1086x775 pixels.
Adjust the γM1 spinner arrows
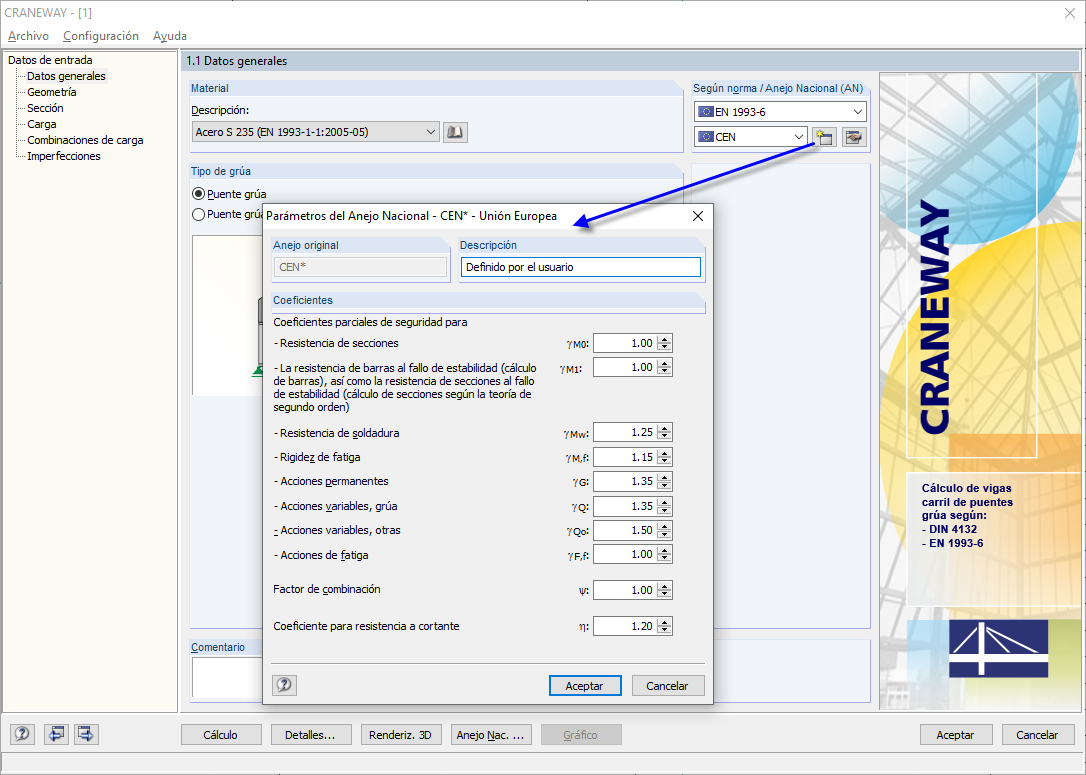(664, 367)
